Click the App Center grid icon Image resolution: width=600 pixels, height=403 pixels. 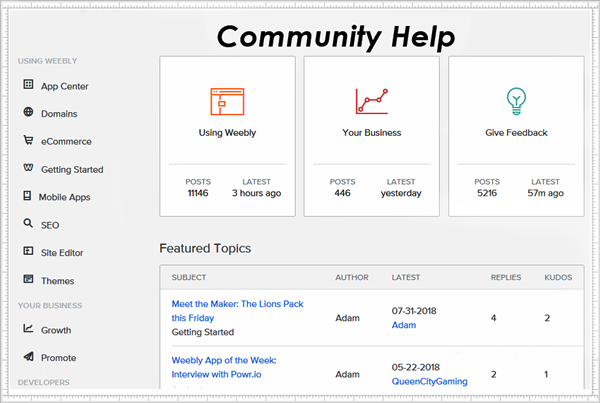point(28,84)
